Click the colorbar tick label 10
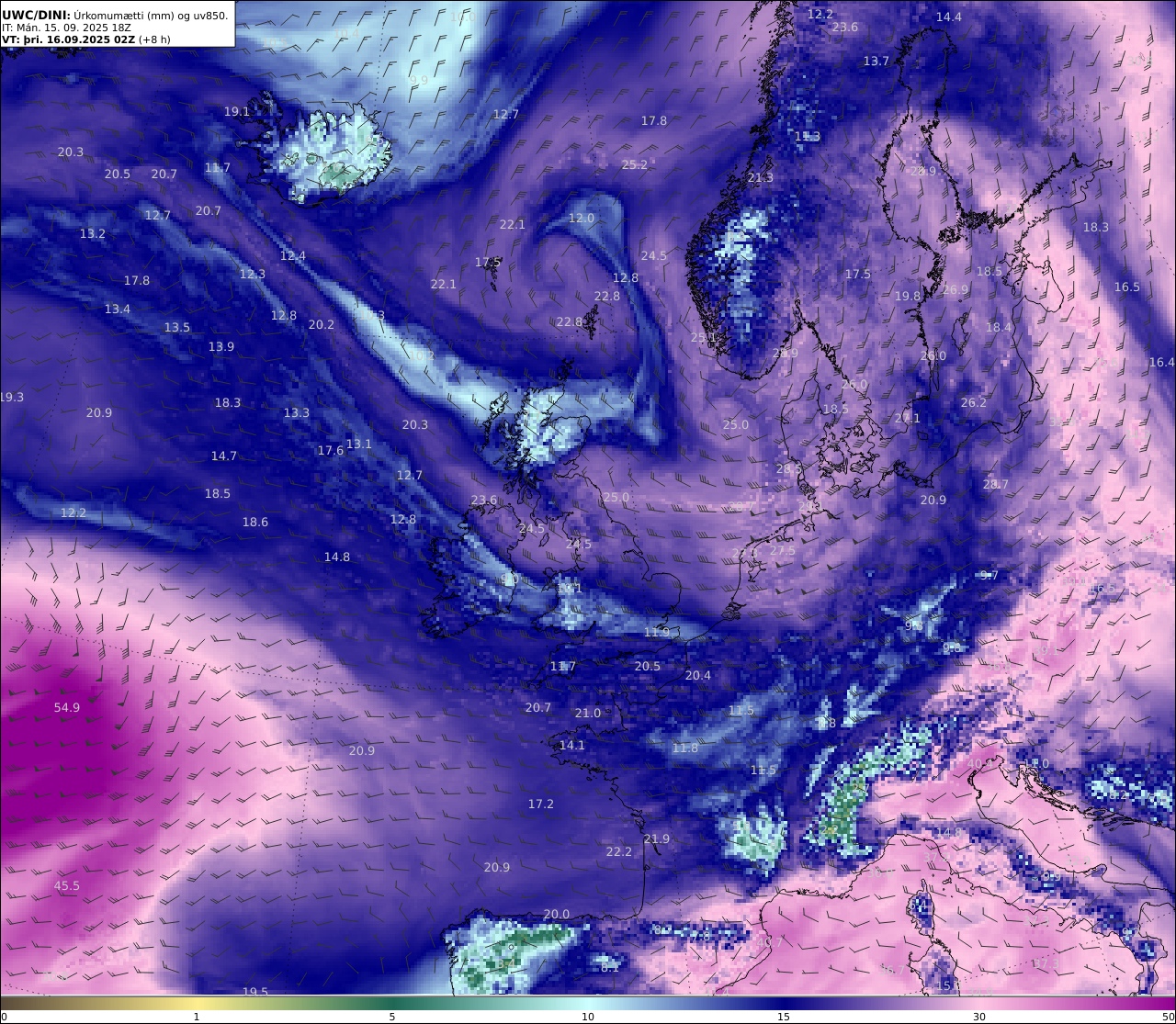 588,1017
